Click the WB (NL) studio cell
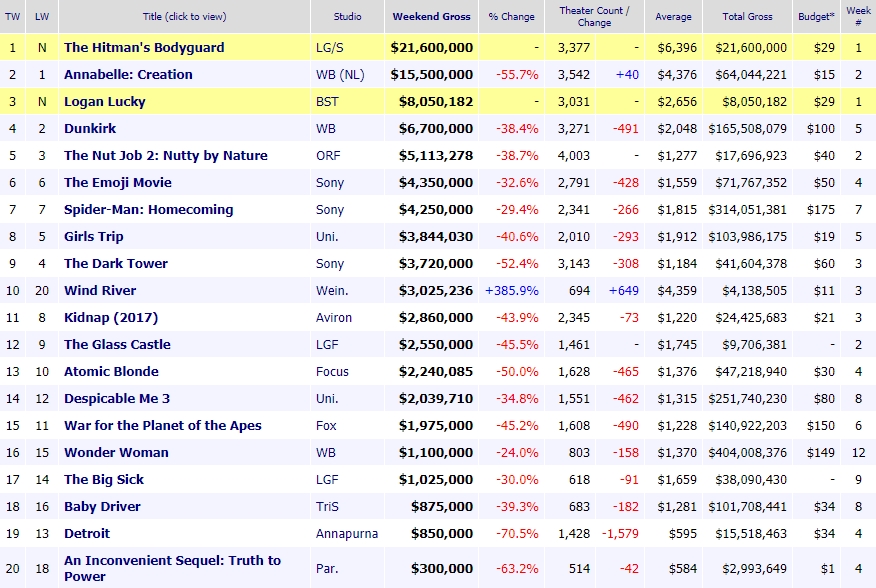Viewport: 876px width, 588px height. tap(340, 75)
